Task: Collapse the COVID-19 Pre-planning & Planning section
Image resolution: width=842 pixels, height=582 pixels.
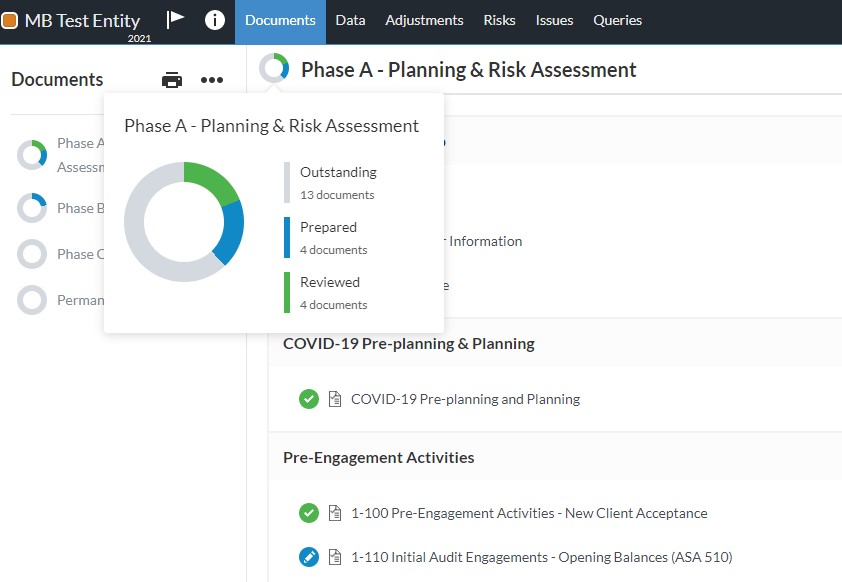Action: (408, 343)
